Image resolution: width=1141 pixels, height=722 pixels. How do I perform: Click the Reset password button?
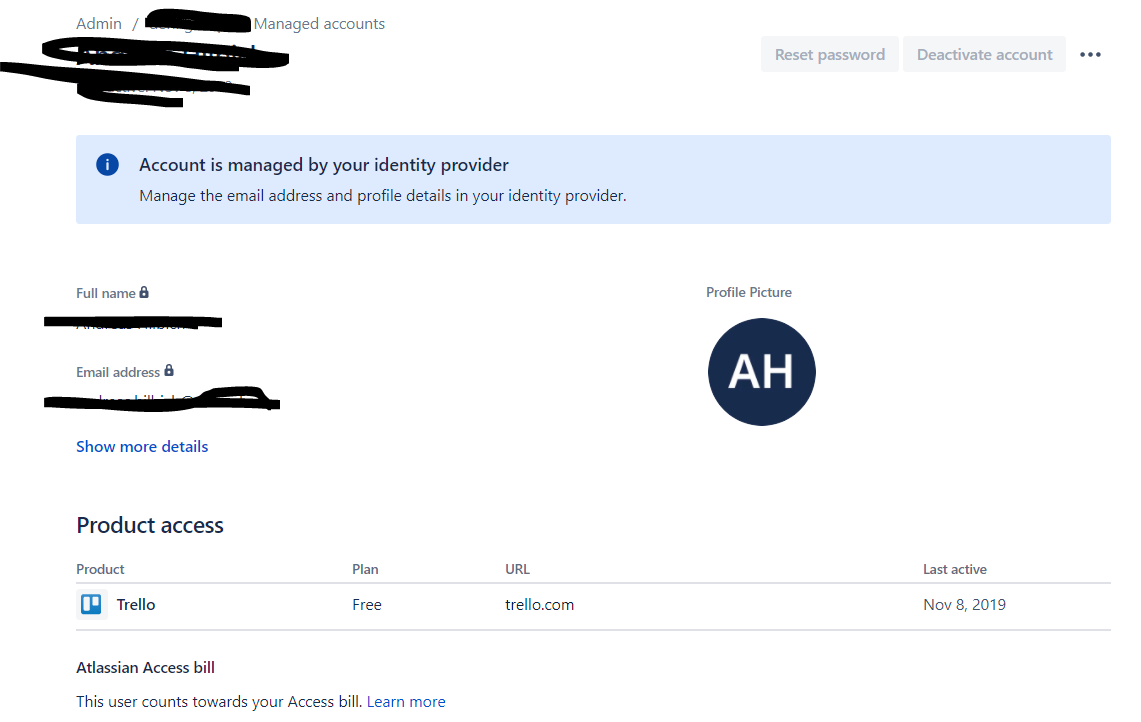pyautogui.click(x=830, y=55)
